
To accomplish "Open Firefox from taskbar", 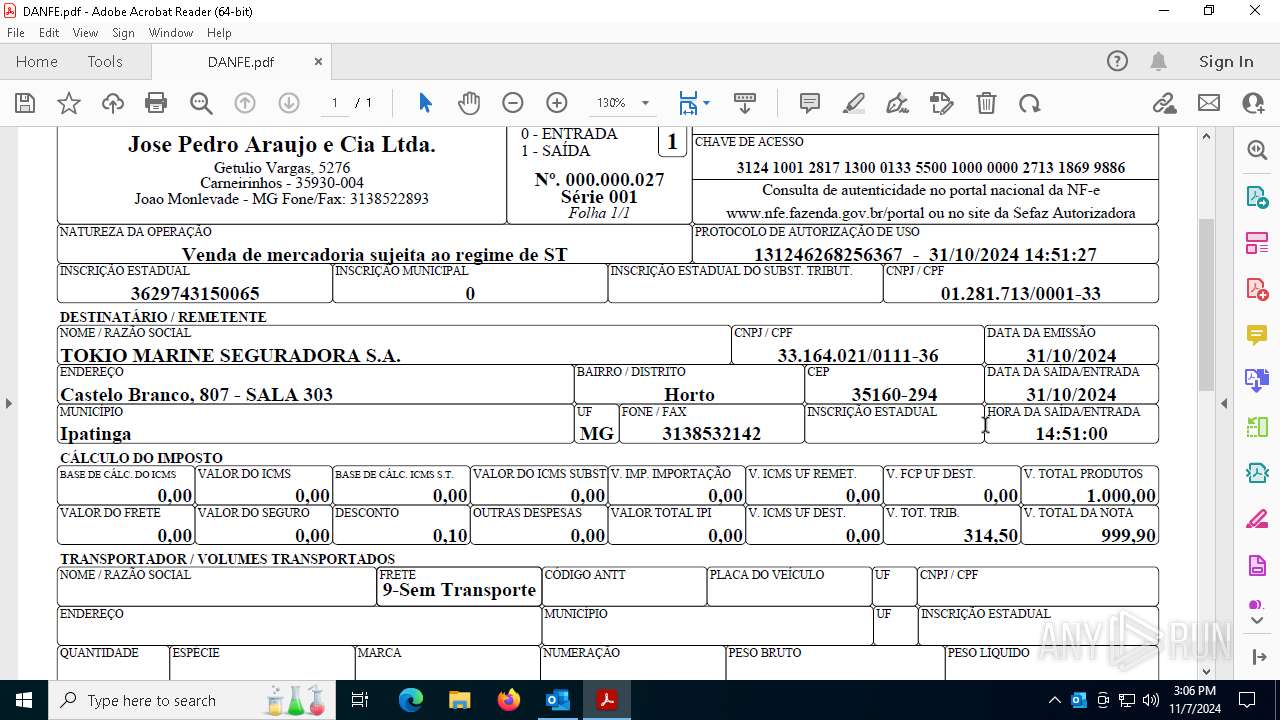I will (509, 700).
